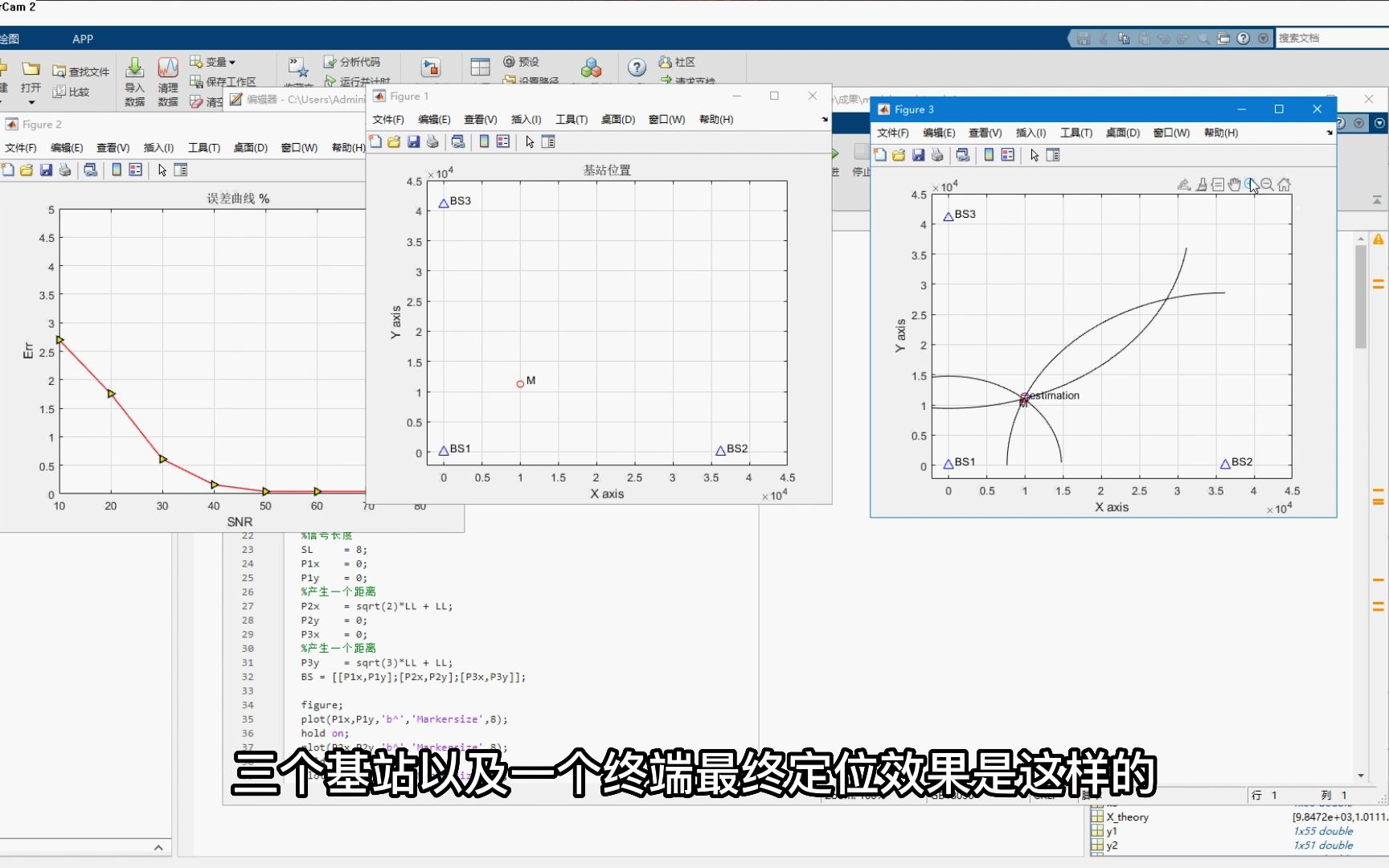Select pan hand tool on Figure 3 axes
This screenshot has width=1389, height=868.
click(1235, 185)
